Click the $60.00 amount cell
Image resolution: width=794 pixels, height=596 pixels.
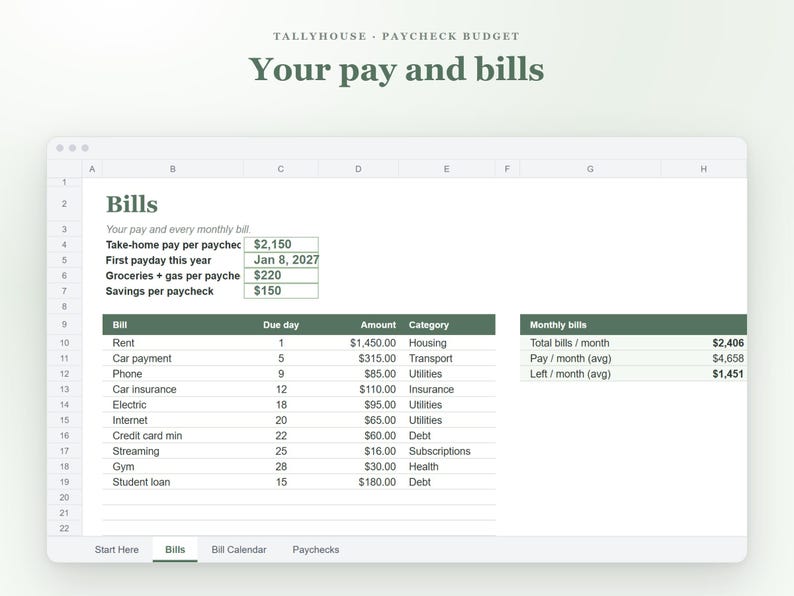(359, 435)
